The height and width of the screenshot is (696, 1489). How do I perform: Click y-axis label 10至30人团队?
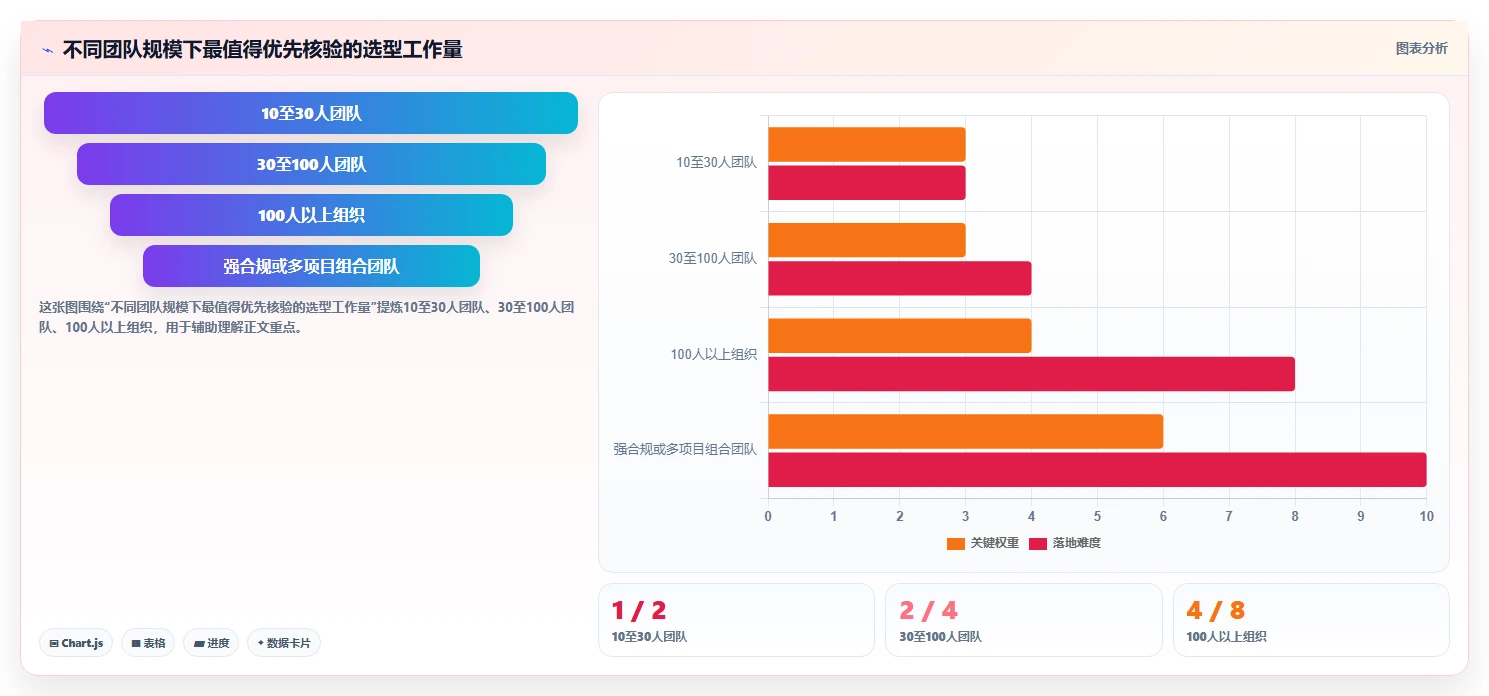pos(717,162)
